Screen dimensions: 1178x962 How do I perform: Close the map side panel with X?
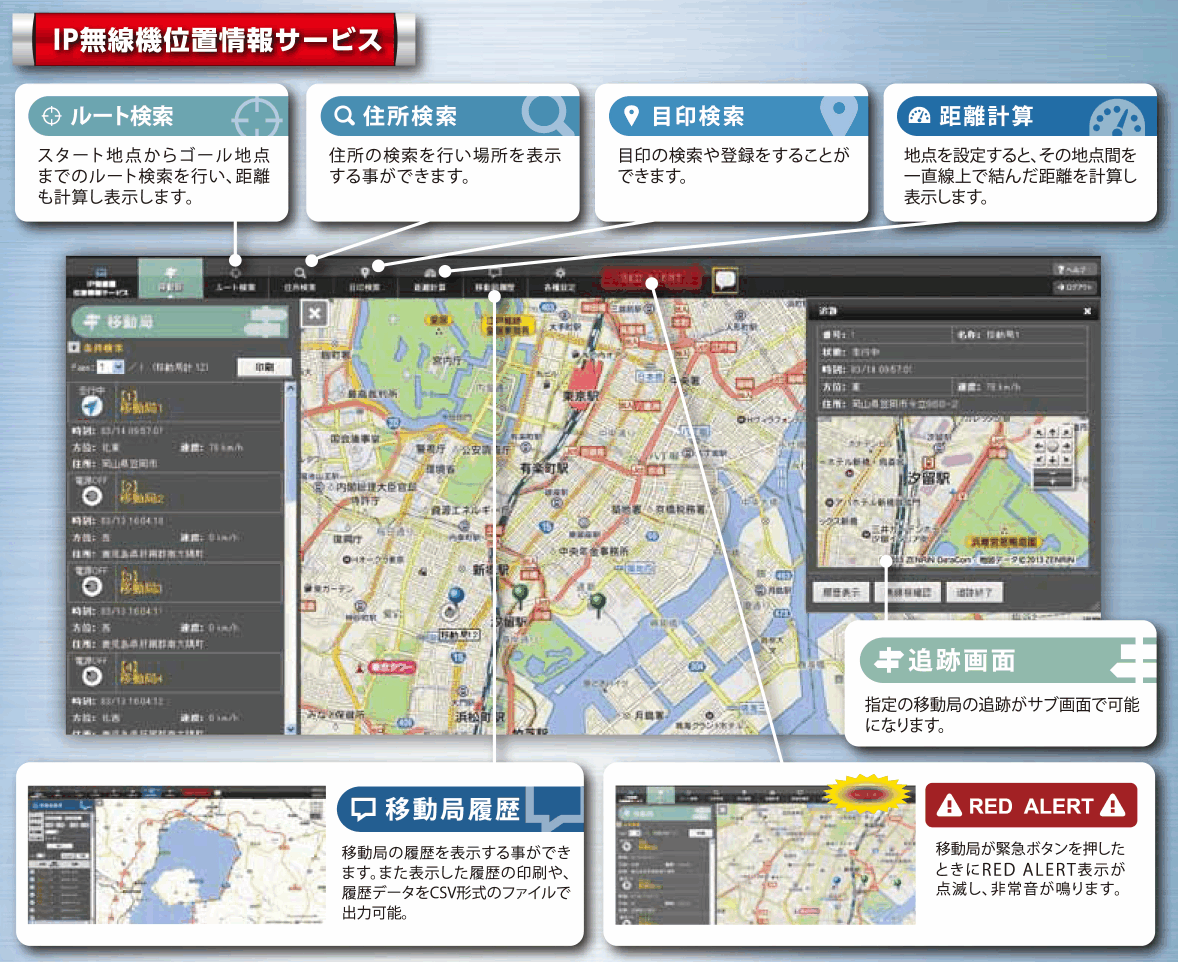pos(315,313)
